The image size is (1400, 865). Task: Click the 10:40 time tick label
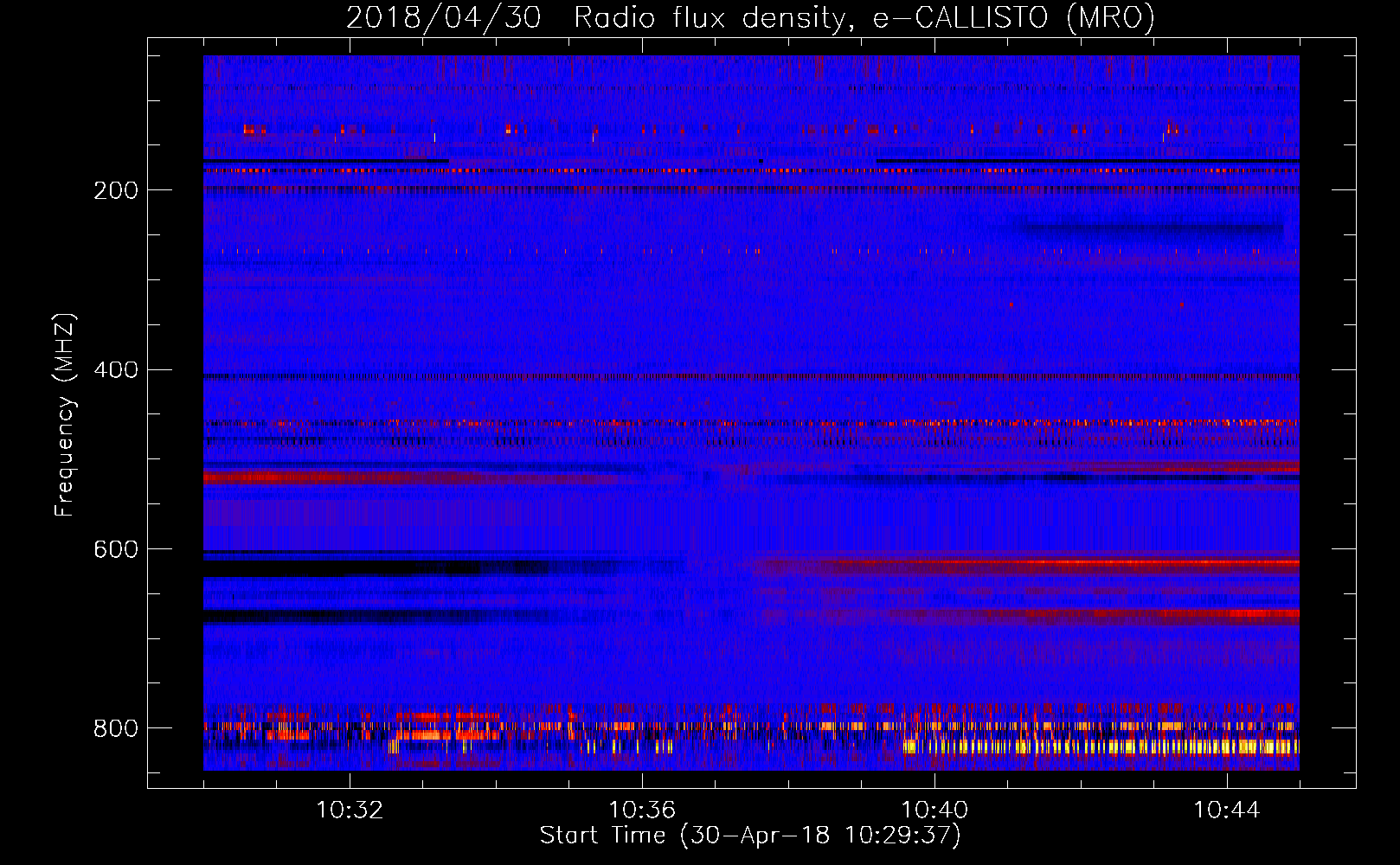[934, 811]
